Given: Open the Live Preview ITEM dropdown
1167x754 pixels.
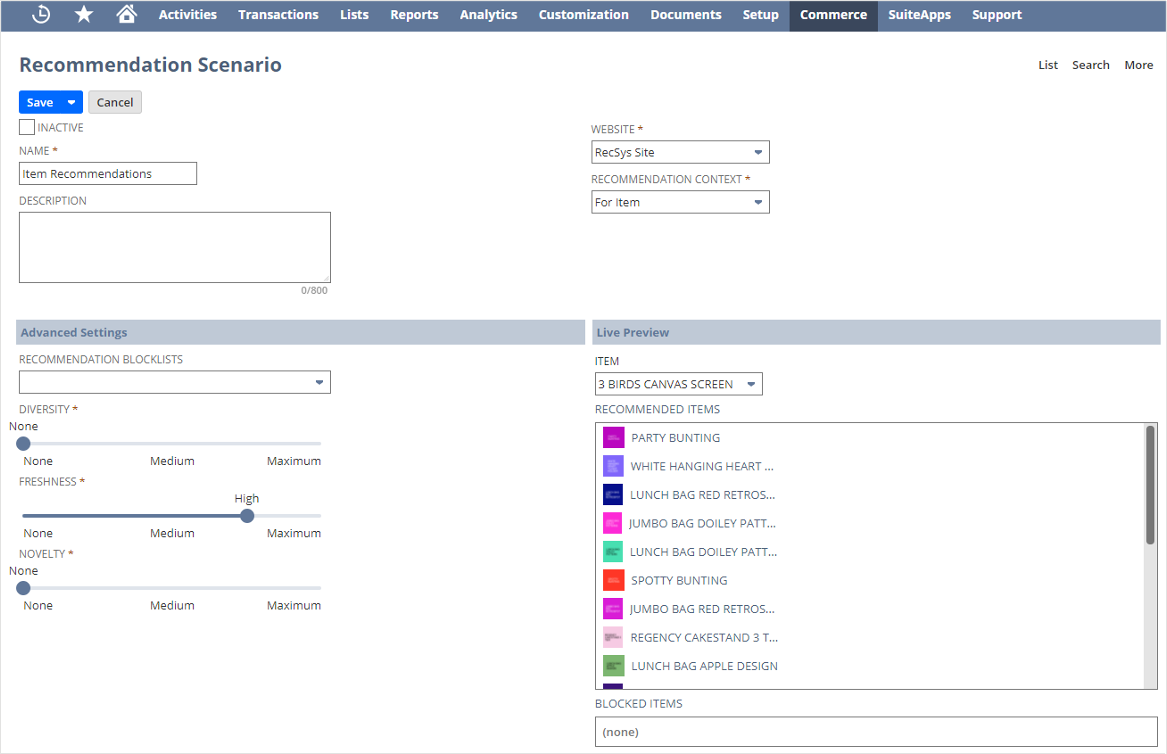Looking at the screenshot, I should [679, 384].
